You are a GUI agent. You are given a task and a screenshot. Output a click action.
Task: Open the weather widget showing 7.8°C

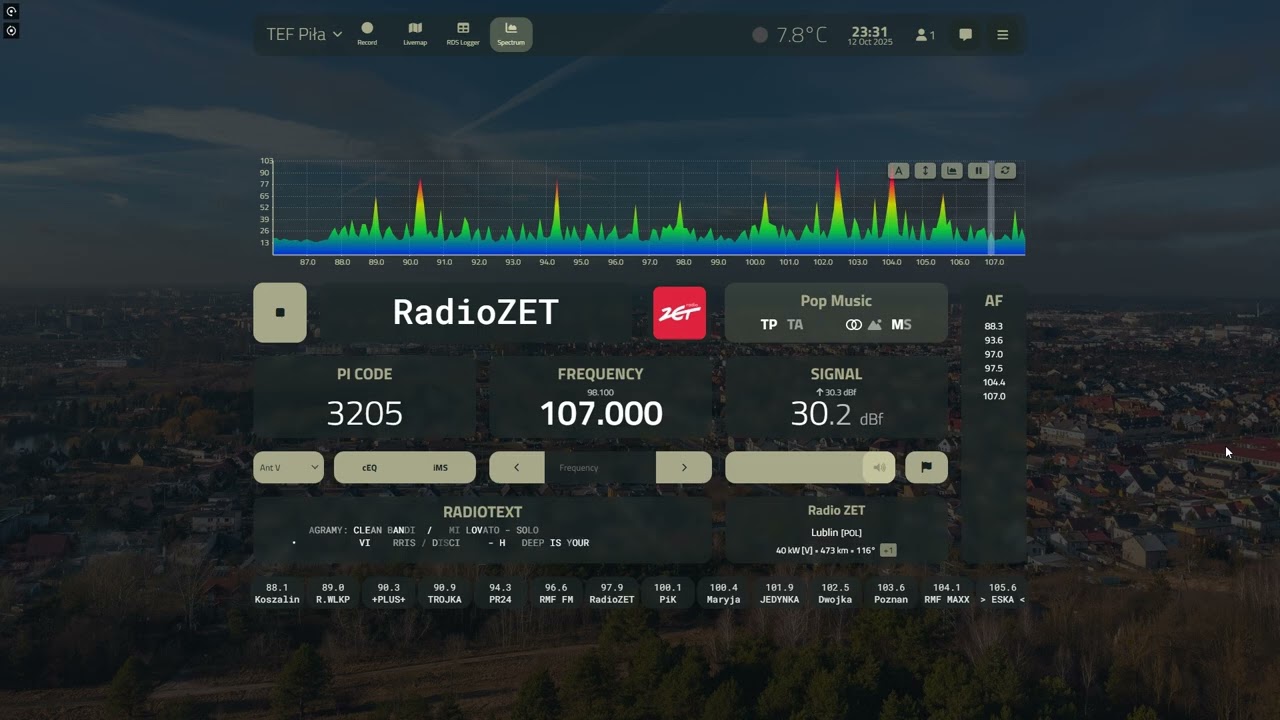790,35
